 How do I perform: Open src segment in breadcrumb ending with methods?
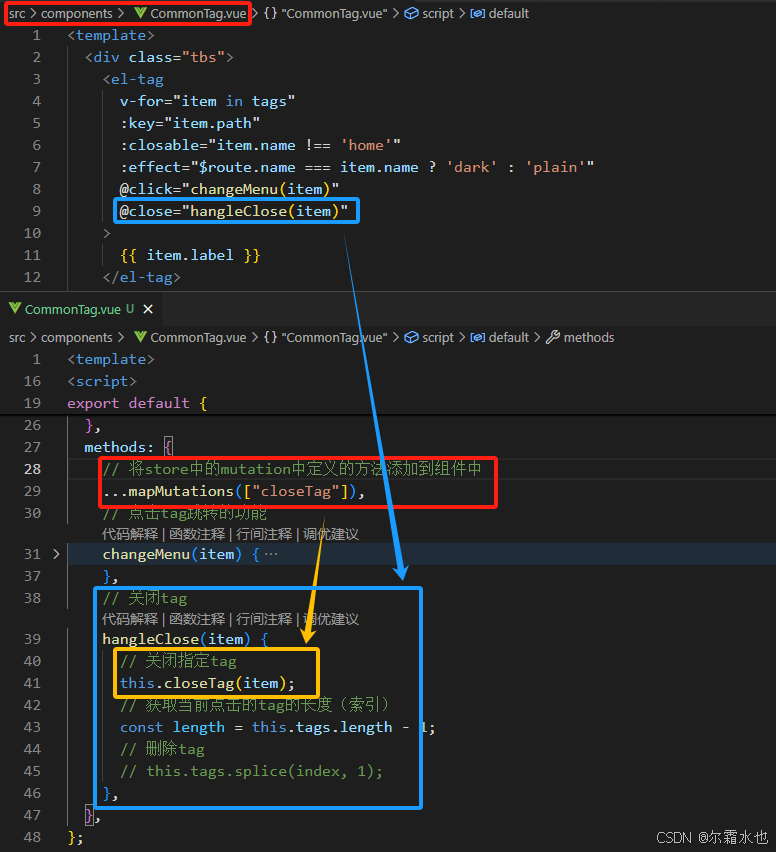[x=17, y=337]
